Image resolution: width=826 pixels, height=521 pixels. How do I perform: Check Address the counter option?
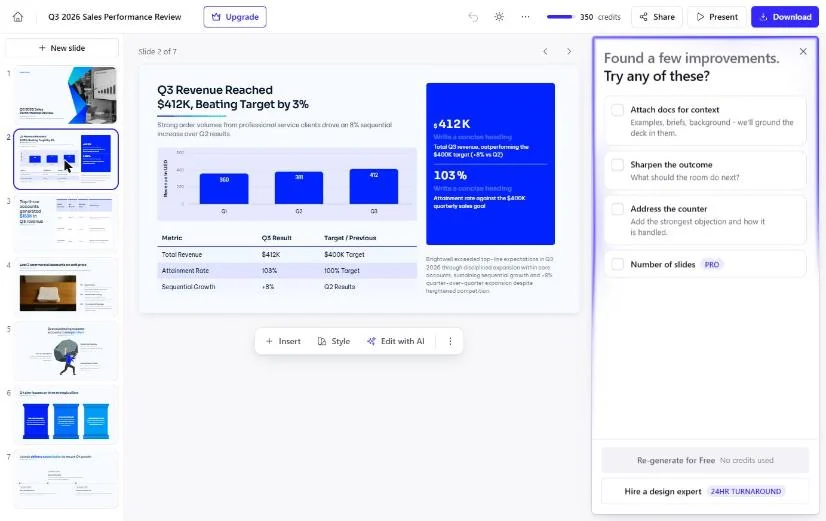click(617, 209)
